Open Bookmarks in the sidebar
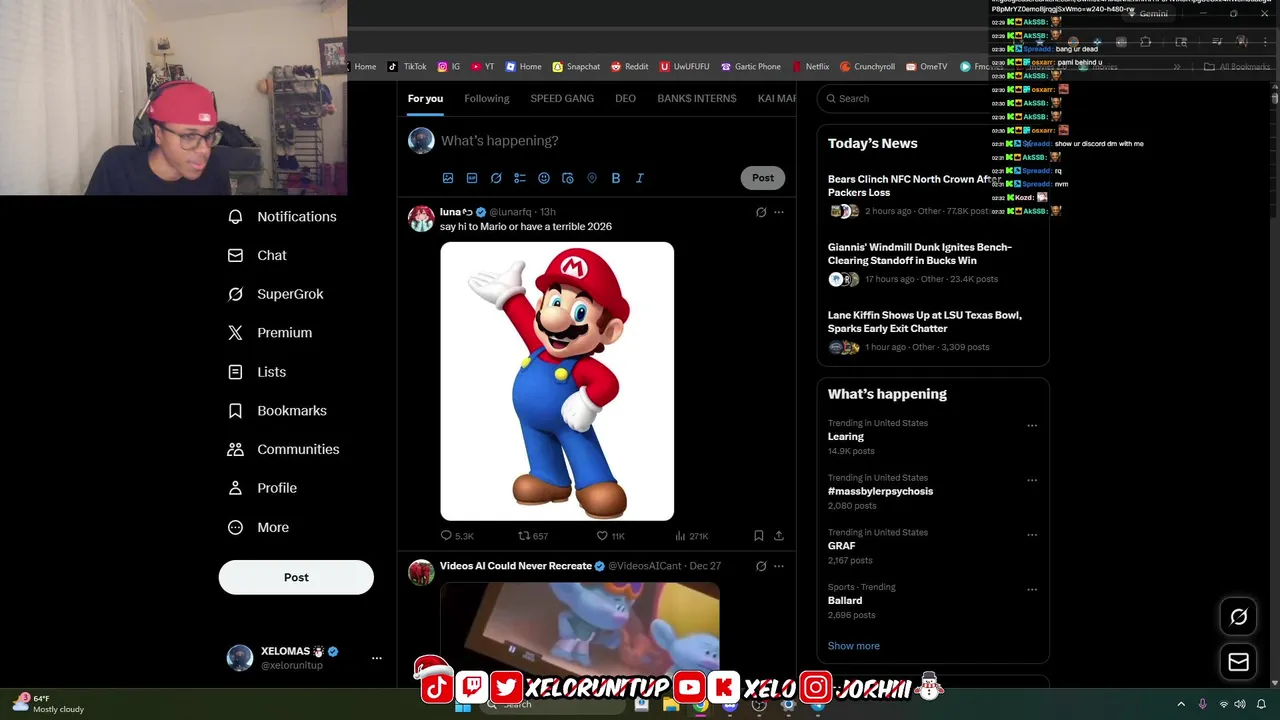 [277, 411]
